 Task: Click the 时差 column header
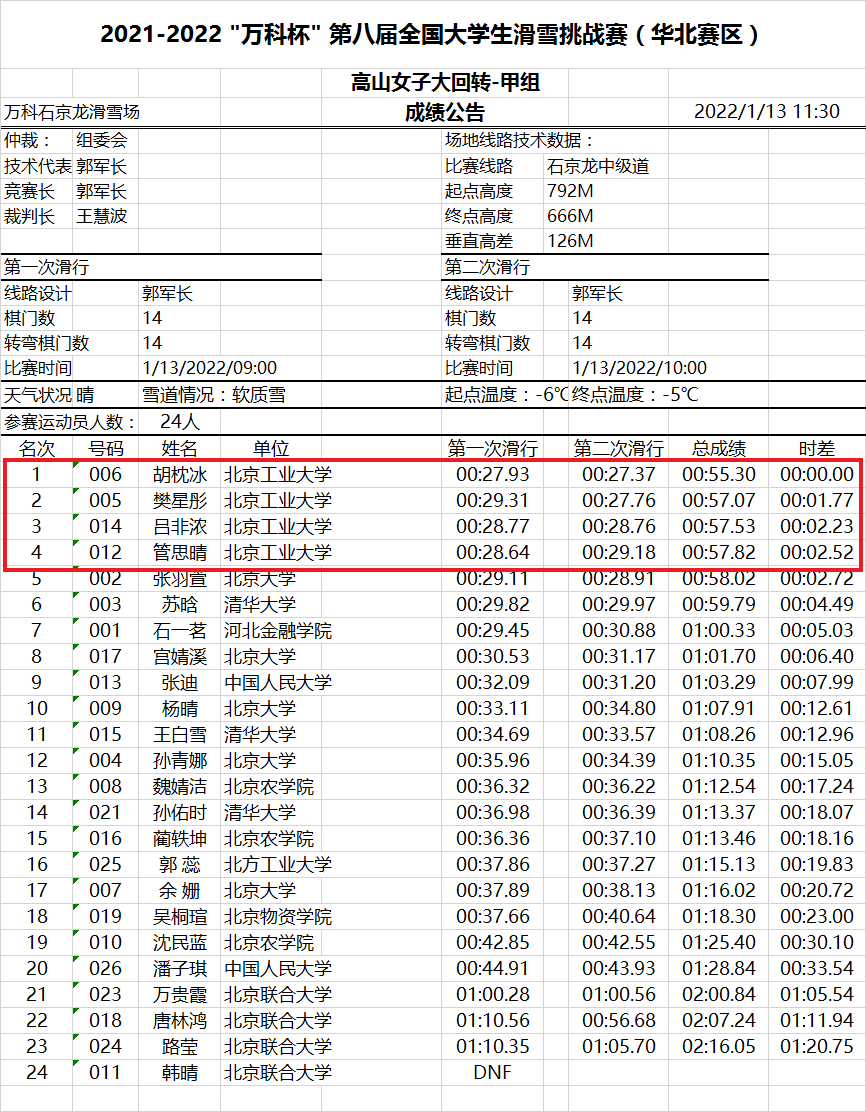pyautogui.click(x=816, y=448)
